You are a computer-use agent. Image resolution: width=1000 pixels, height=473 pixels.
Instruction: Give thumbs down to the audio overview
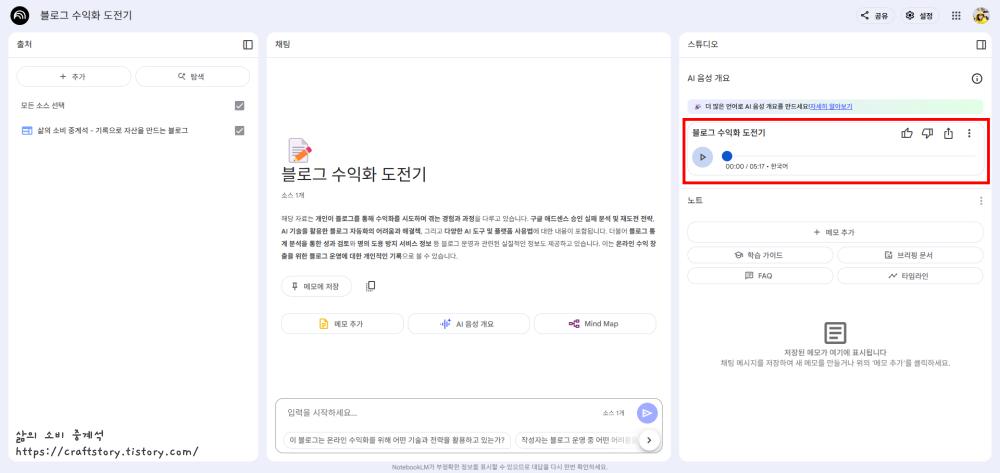928,133
